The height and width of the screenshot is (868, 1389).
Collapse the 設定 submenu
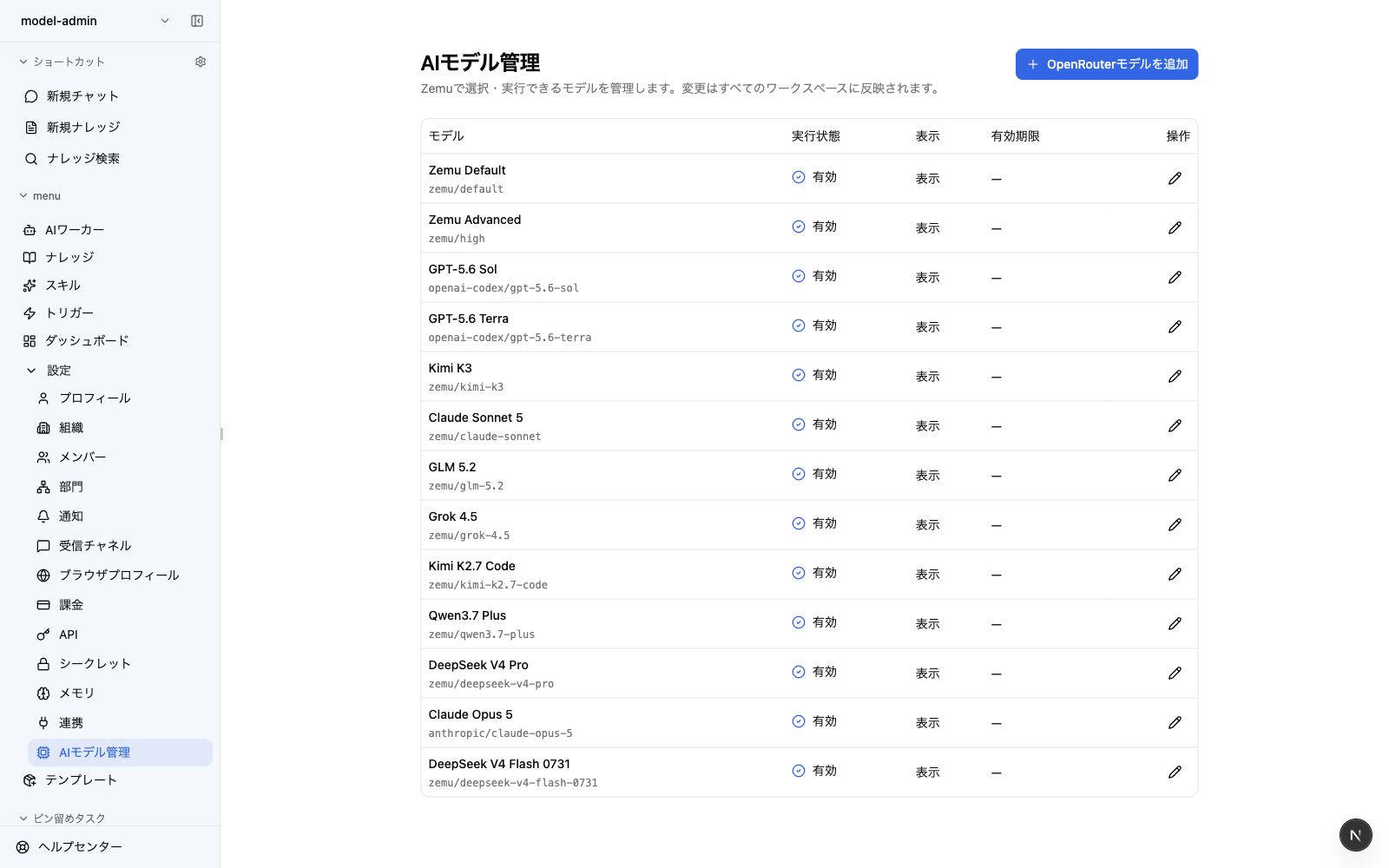tap(31, 371)
